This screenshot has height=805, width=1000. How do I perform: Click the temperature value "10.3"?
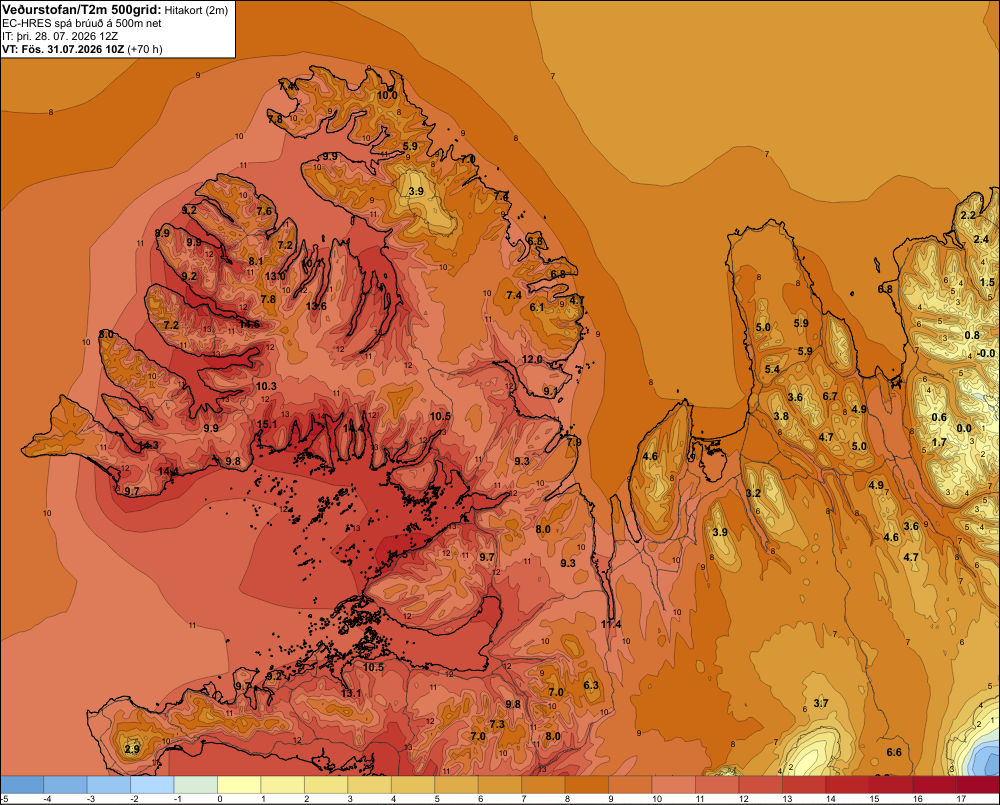266,386
